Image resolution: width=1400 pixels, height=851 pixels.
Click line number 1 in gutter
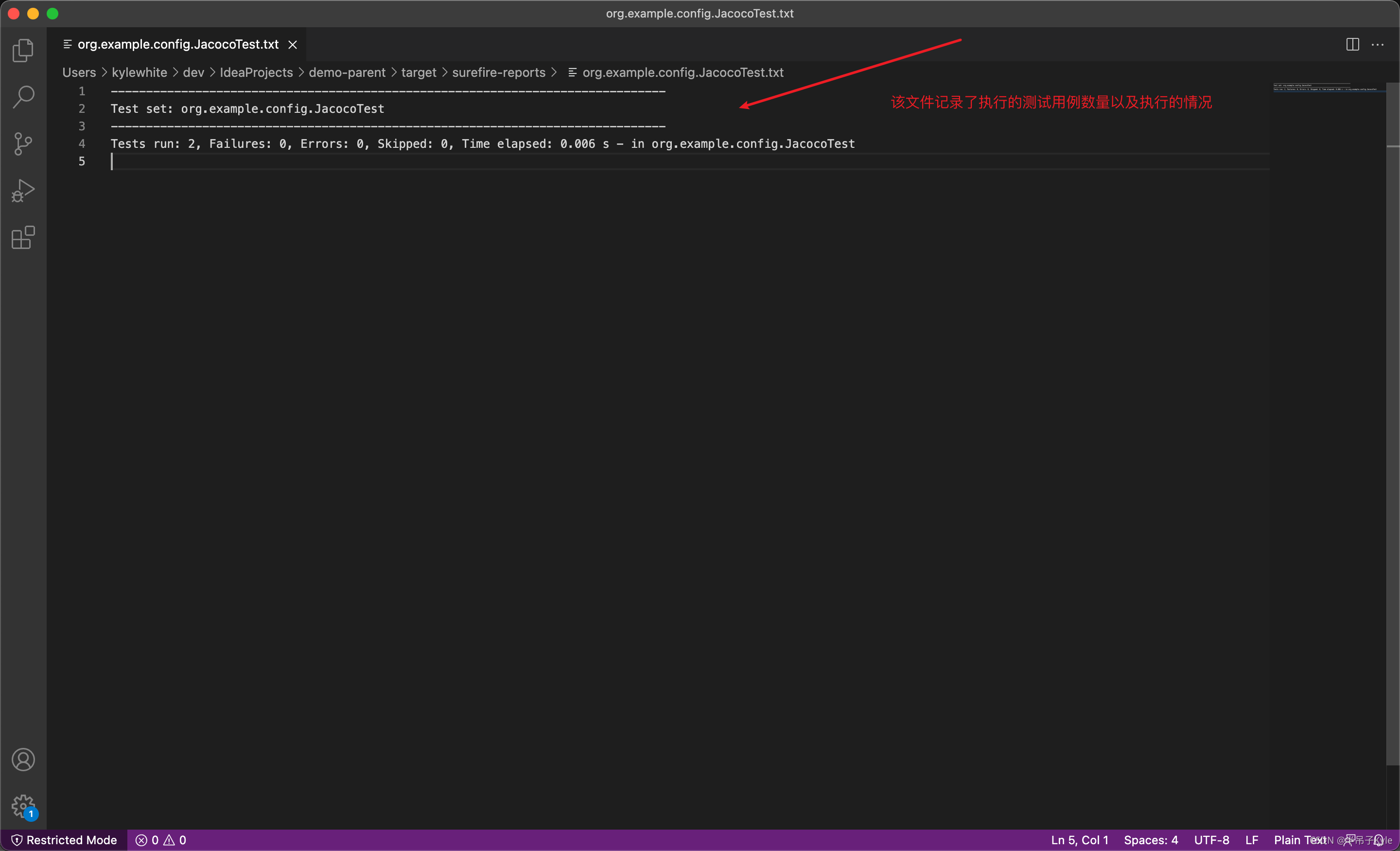(82, 91)
